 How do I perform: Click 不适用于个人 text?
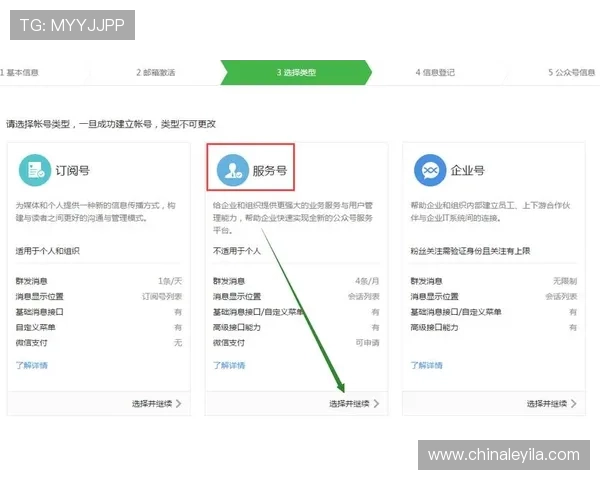[x=237, y=251]
